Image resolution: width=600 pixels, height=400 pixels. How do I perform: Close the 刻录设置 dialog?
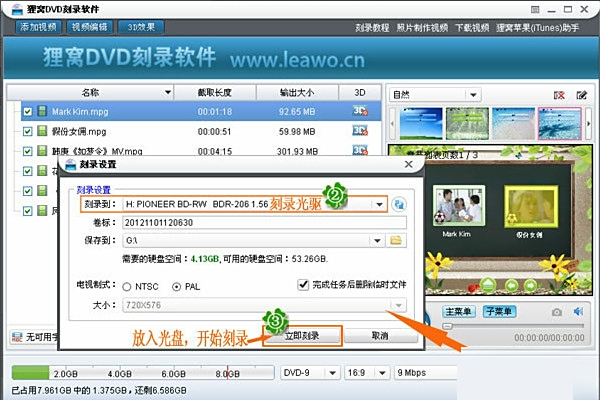409,164
